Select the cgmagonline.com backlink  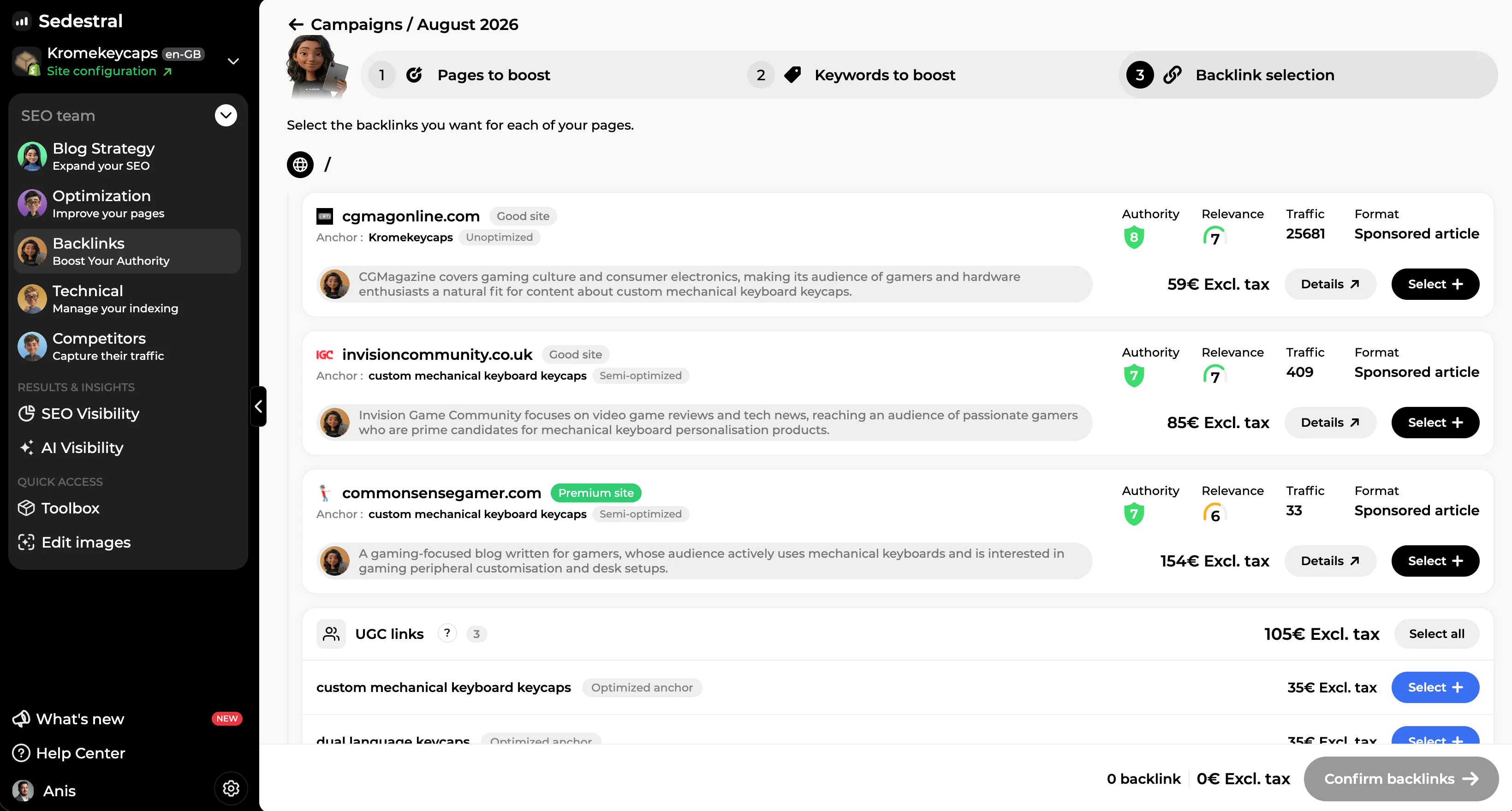[x=1435, y=284]
